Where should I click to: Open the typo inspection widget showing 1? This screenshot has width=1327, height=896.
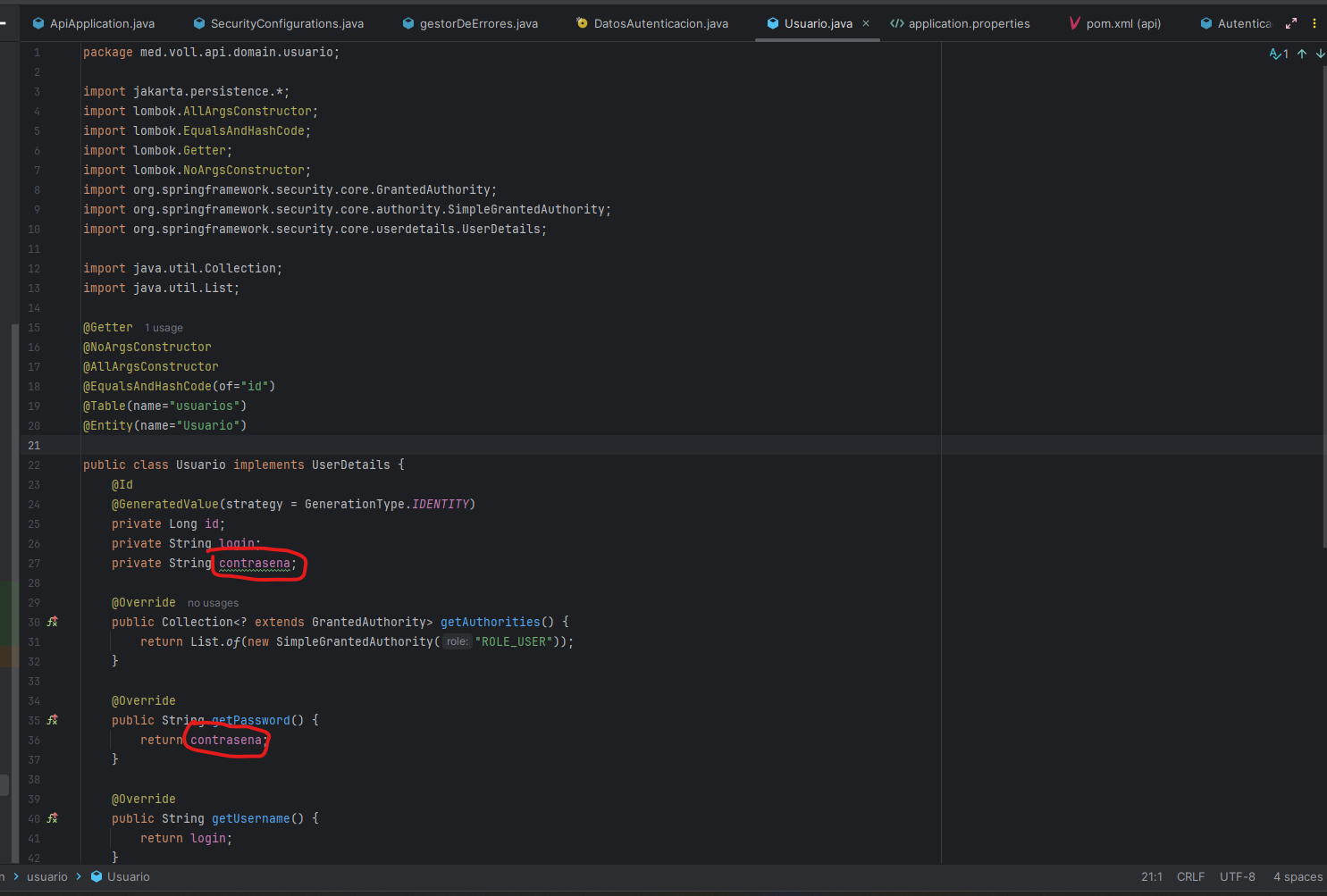(1279, 54)
